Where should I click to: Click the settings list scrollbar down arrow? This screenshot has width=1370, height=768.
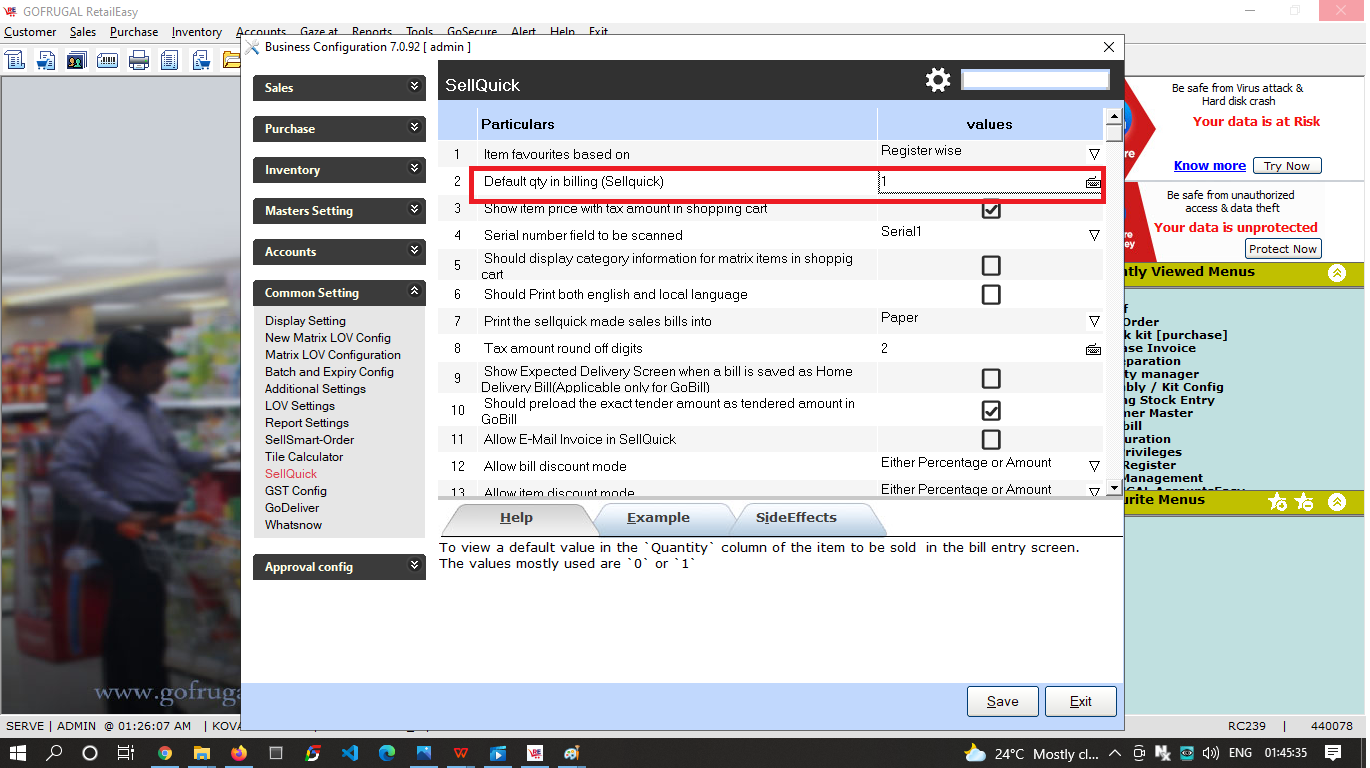pos(1114,489)
